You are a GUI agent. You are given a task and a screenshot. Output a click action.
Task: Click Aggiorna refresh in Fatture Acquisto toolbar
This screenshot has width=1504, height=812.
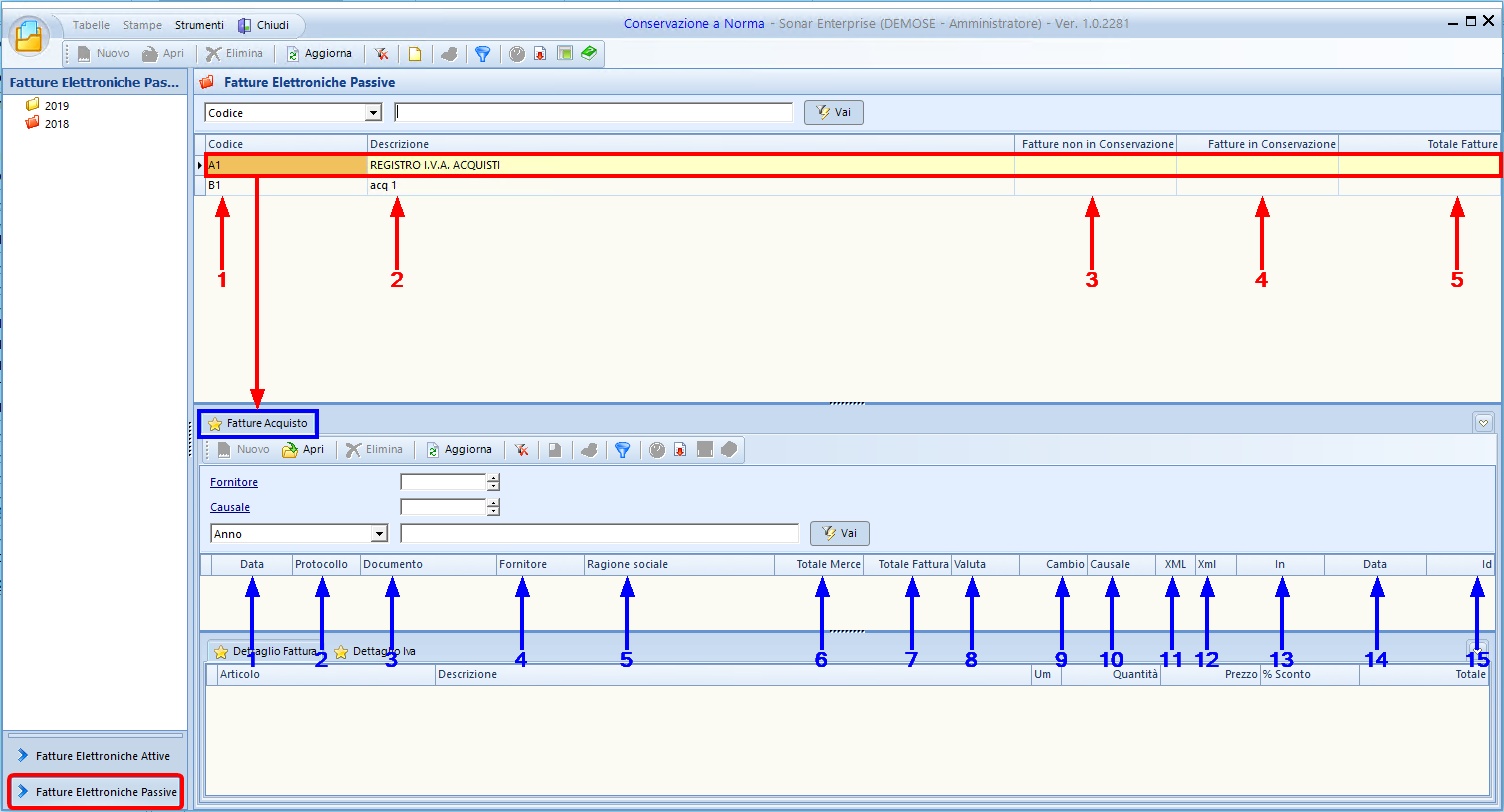458,450
